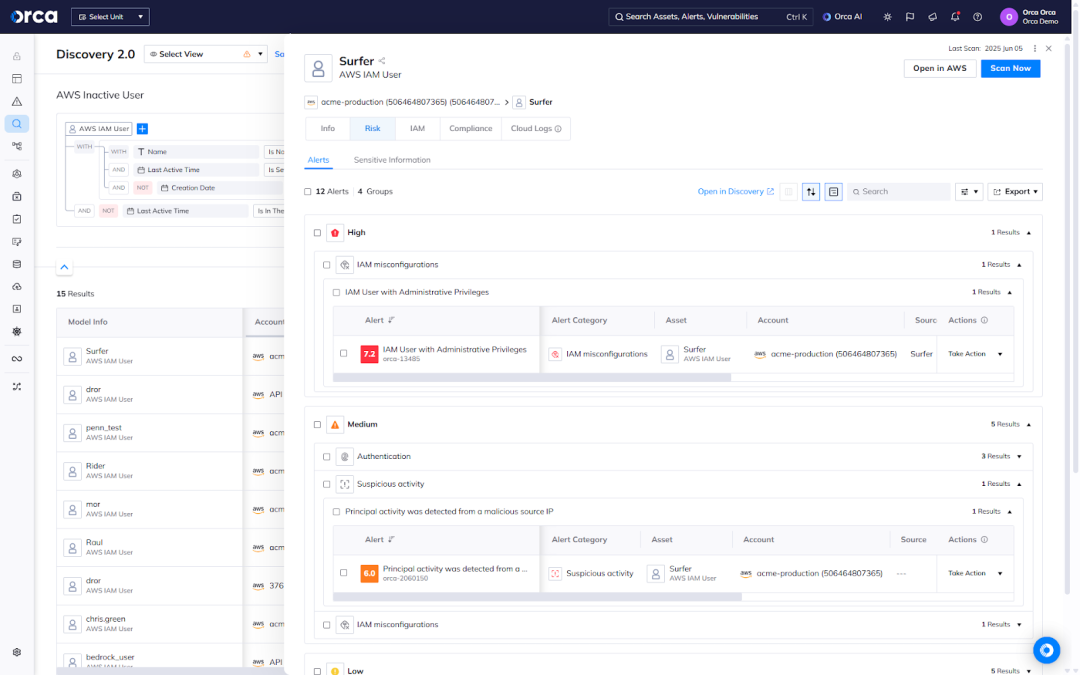1080x675 pixels.
Task: Switch to the Cloud Logs tab
Action: (536, 129)
